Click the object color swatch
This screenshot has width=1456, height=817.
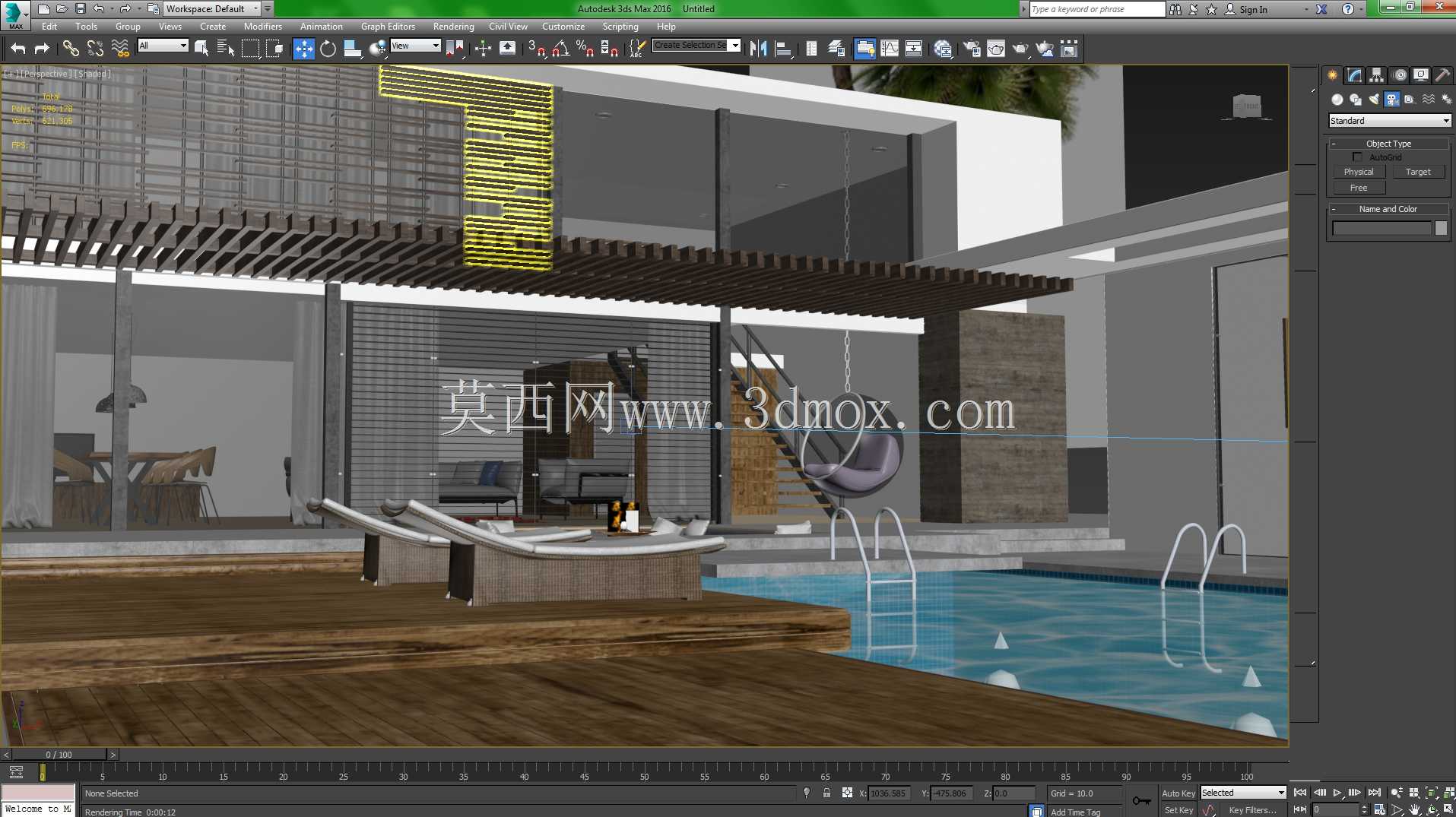tap(1441, 228)
